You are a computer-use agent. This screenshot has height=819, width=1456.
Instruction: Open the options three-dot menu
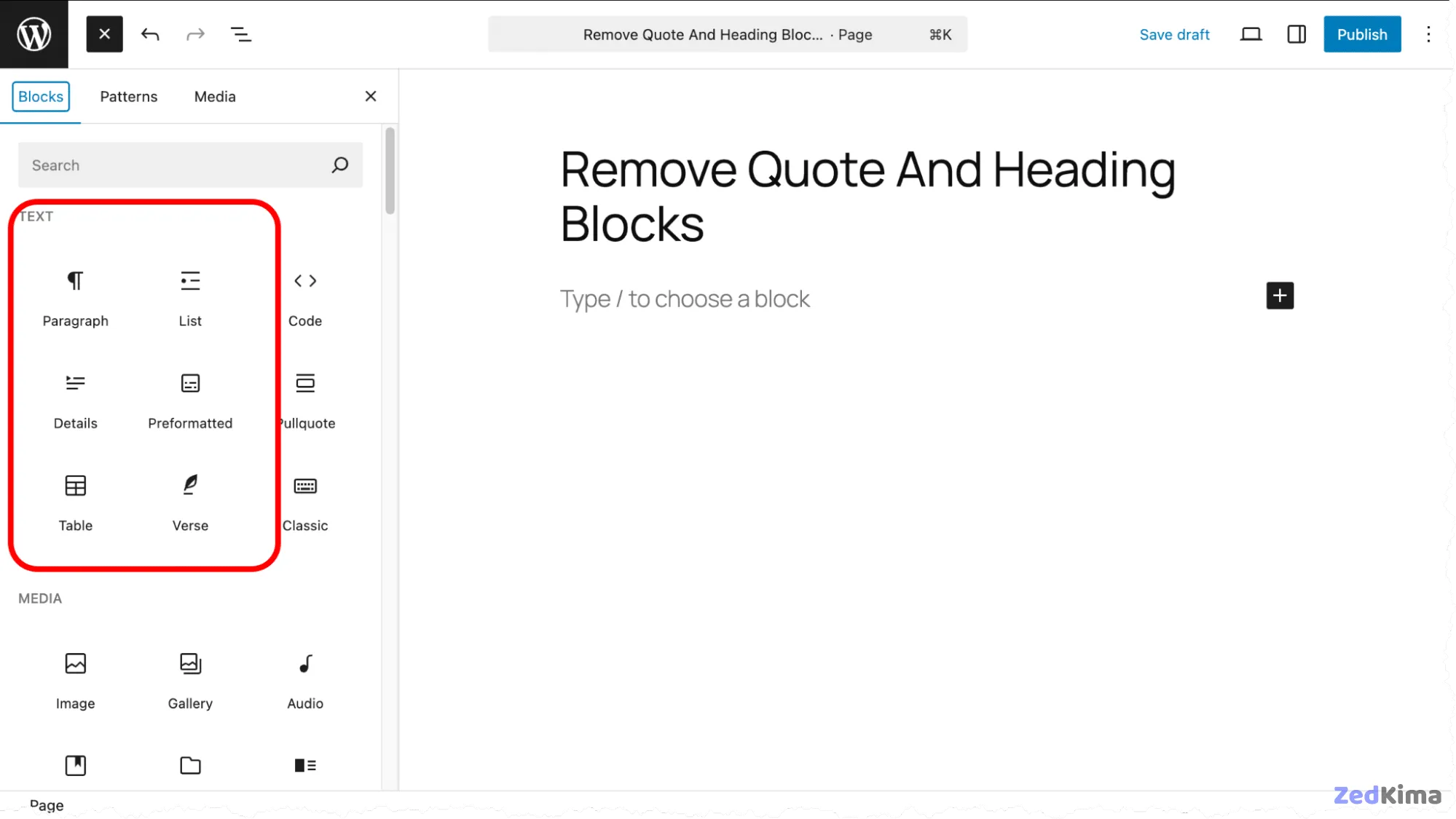(1428, 34)
